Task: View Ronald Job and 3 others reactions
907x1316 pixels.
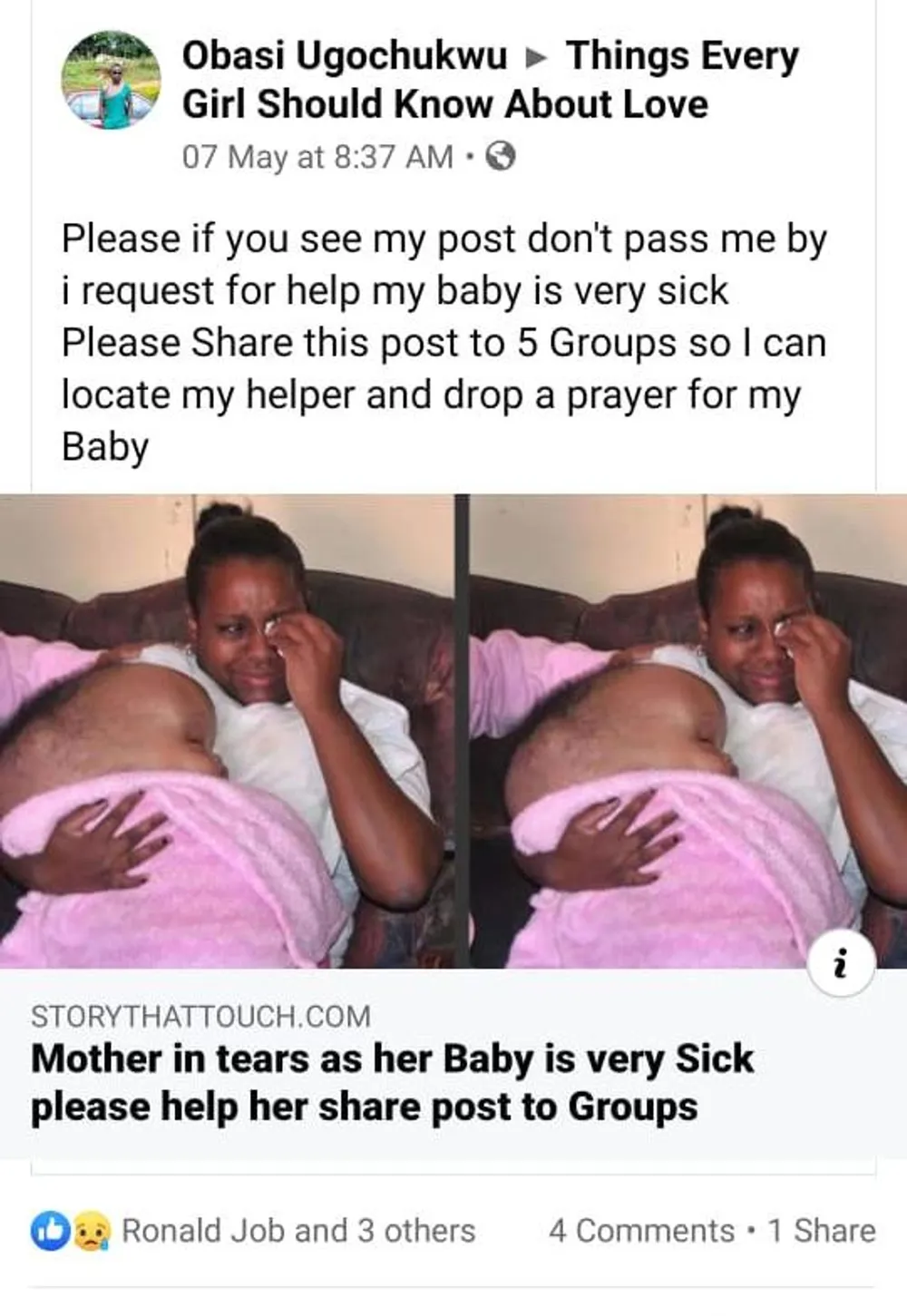Action: pos(298,1231)
